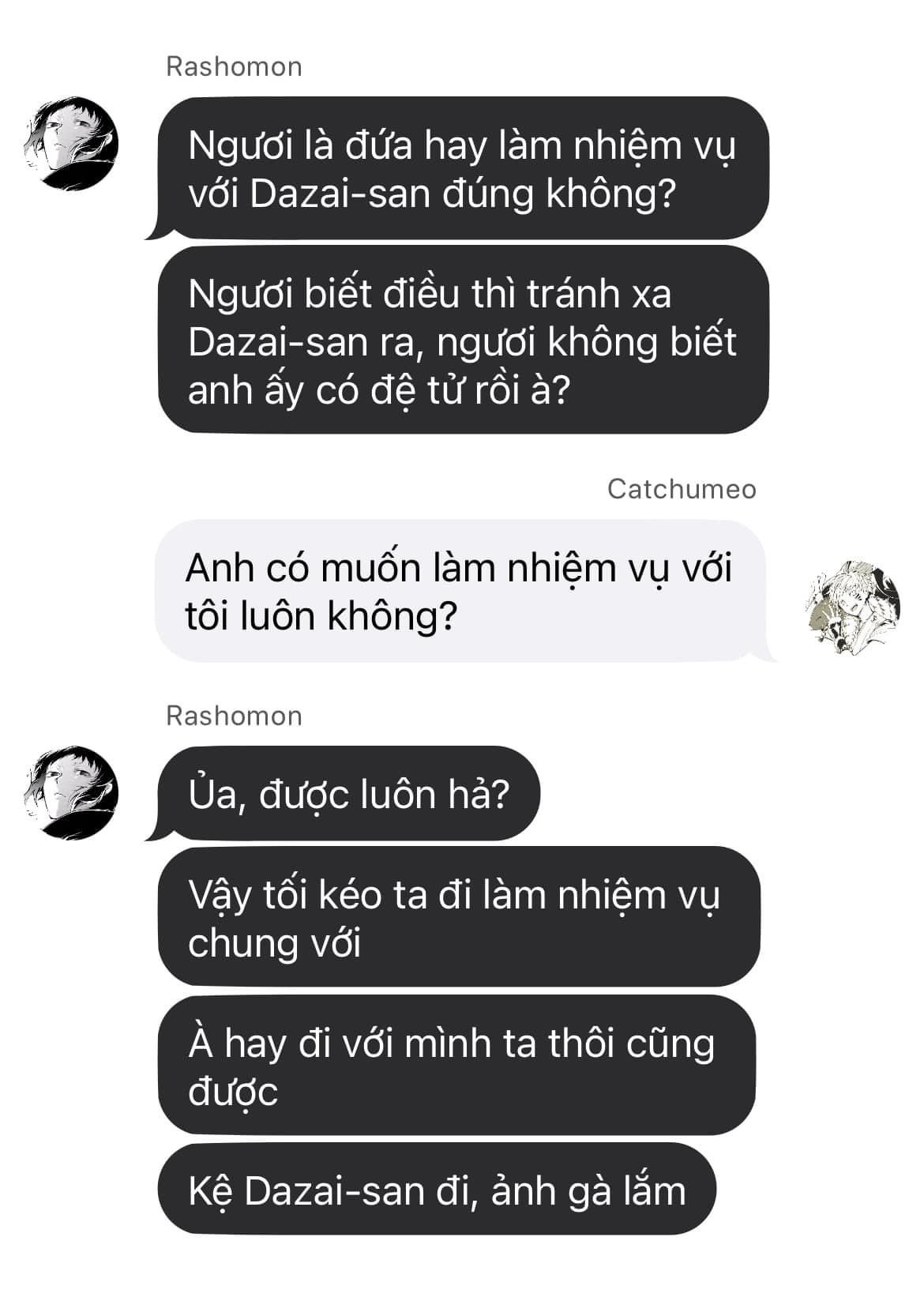This screenshot has height=1316, width=924.
Task: Tap the message "Vậy tối kéo ta đi"
Action: (459, 916)
